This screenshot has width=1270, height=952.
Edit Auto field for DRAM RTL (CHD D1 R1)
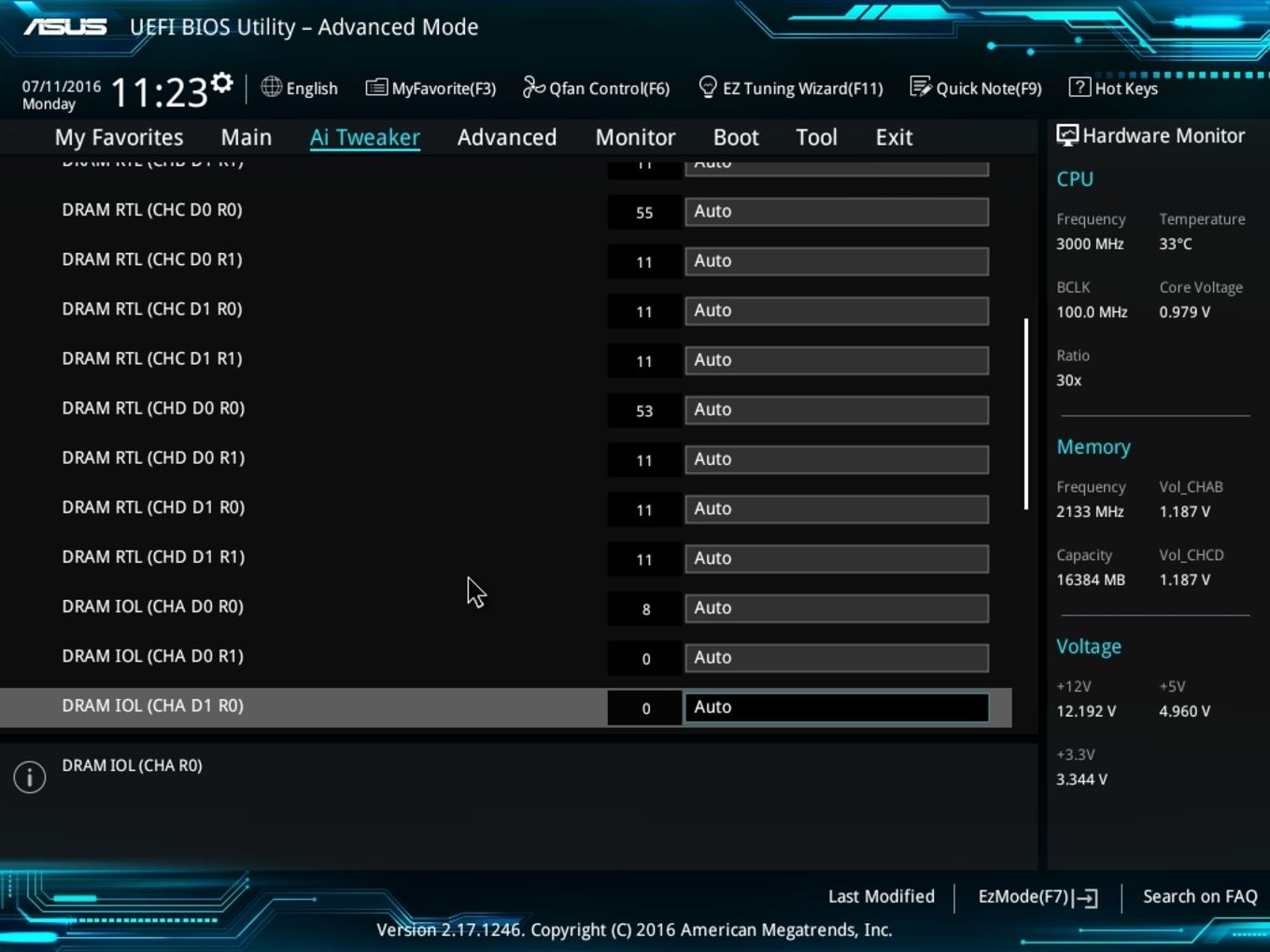pos(837,557)
